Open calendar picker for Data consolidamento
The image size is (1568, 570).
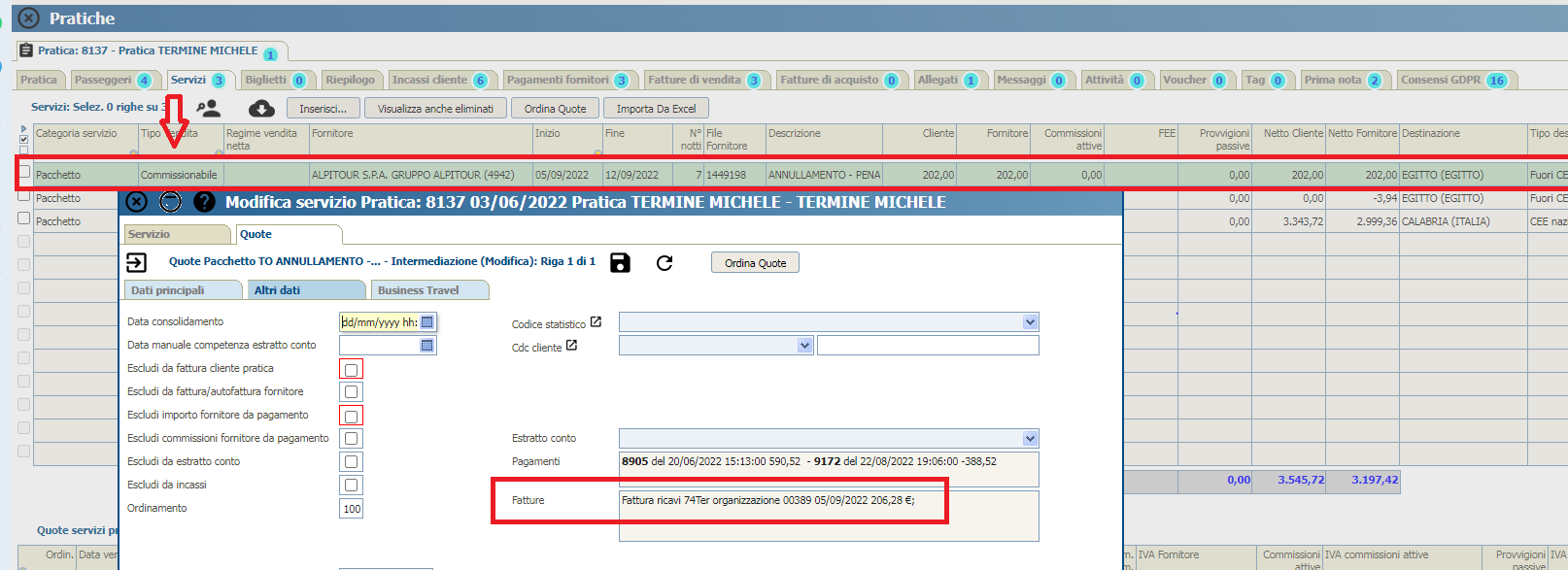(x=426, y=321)
